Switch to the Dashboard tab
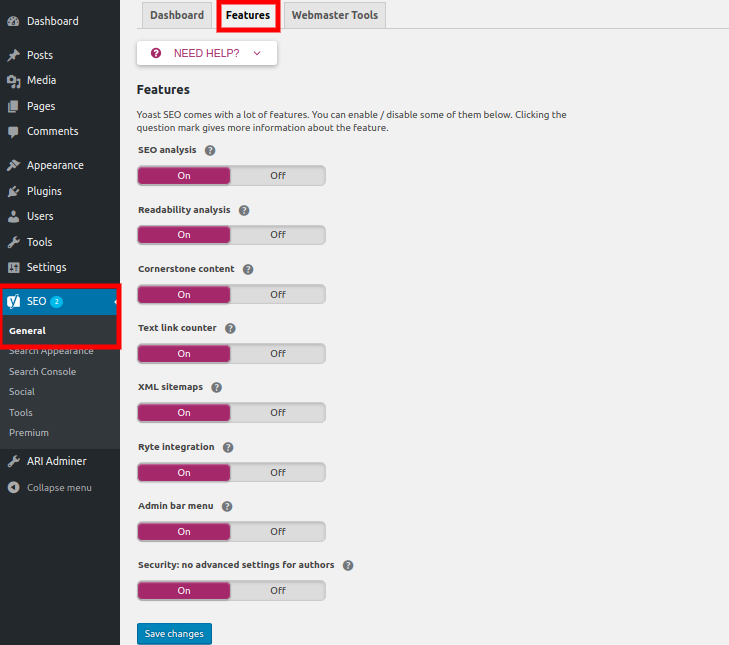The image size is (729, 645). point(177,15)
